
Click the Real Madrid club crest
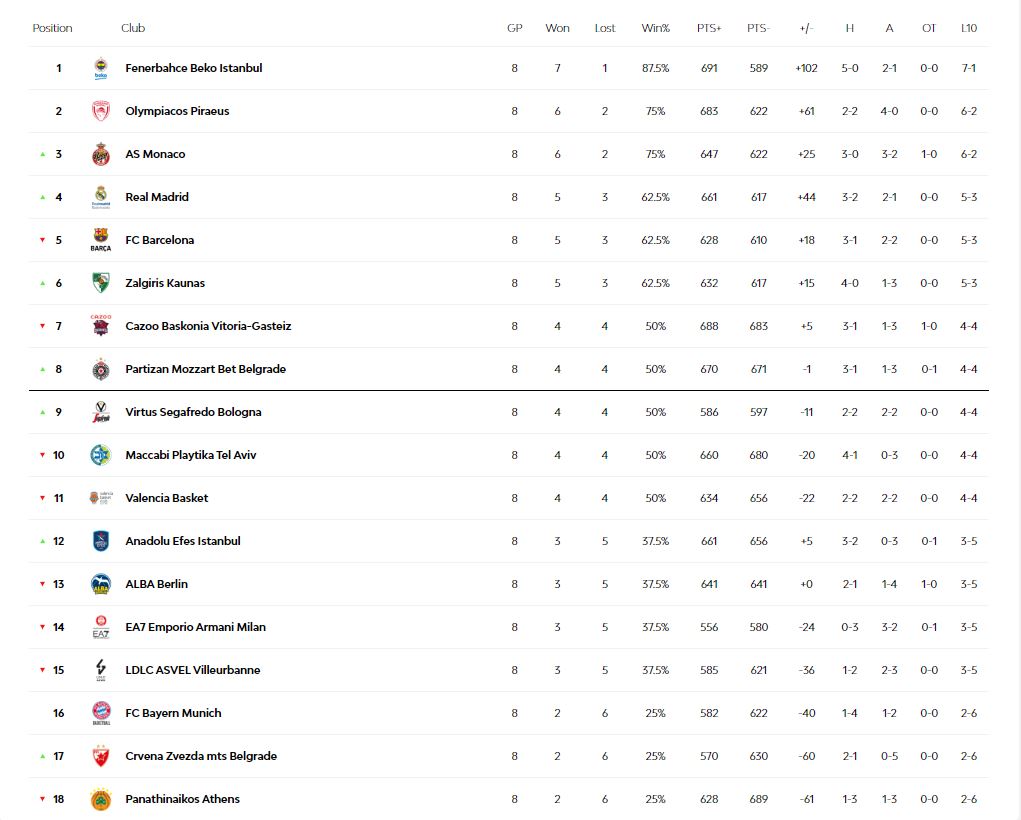coord(101,197)
